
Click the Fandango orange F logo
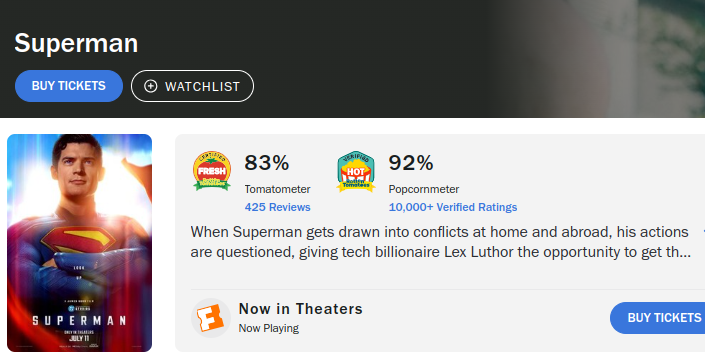point(211,318)
